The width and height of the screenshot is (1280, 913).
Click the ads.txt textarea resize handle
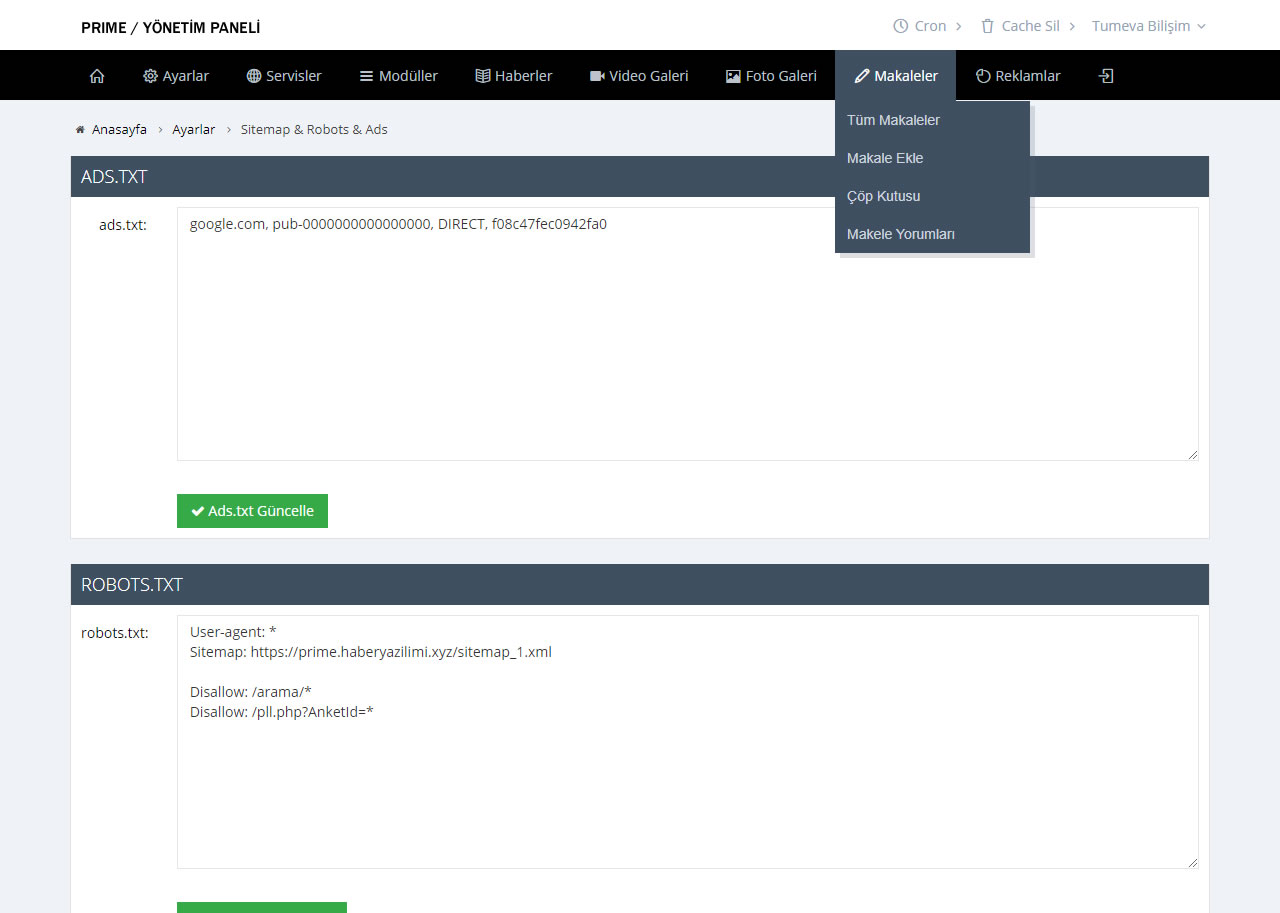pos(1192,454)
